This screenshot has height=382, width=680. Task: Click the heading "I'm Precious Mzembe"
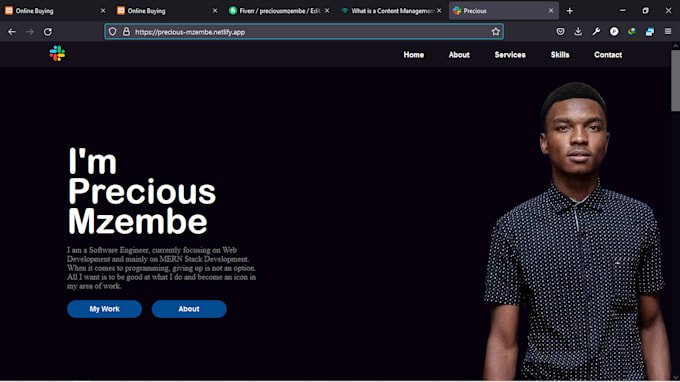(x=142, y=191)
